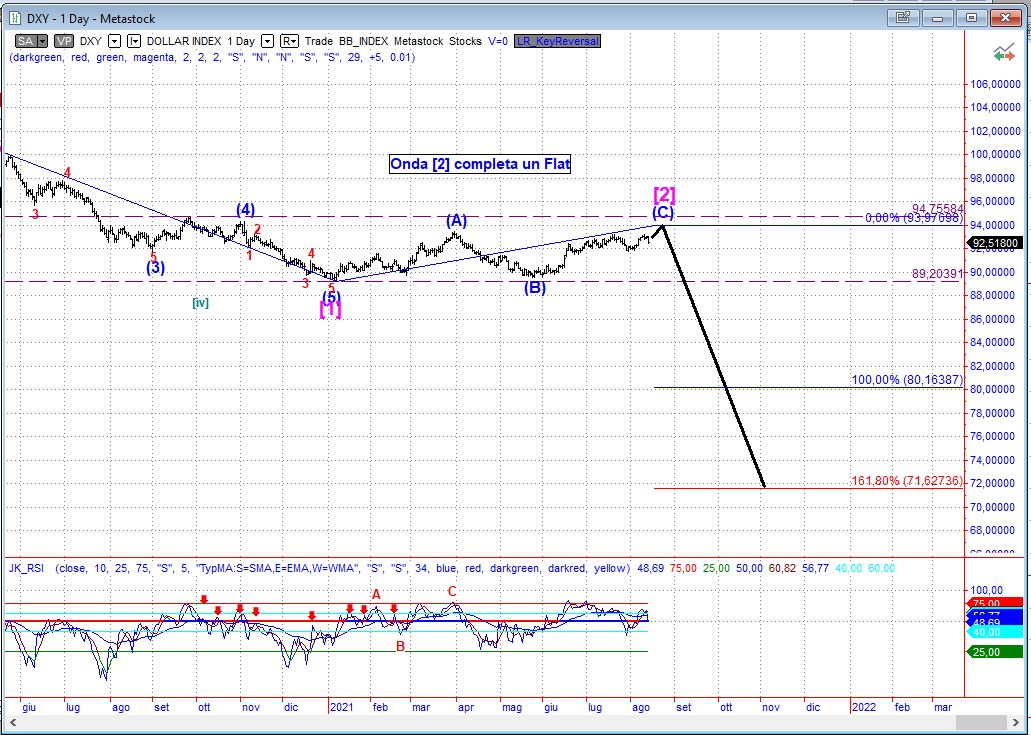The image size is (1031, 735).
Task: Click the black price label 92,51800
Action: [994, 242]
